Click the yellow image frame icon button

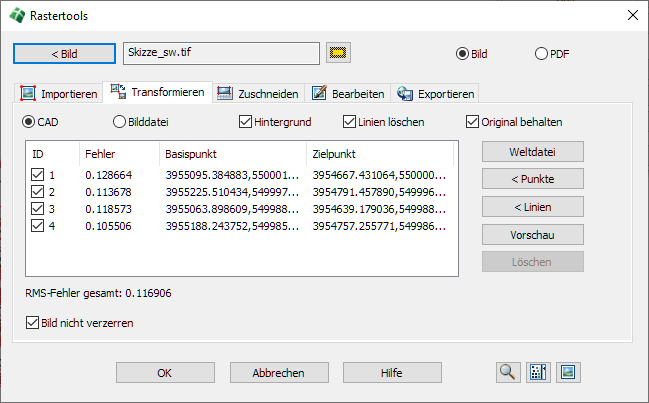pos(339,52)
